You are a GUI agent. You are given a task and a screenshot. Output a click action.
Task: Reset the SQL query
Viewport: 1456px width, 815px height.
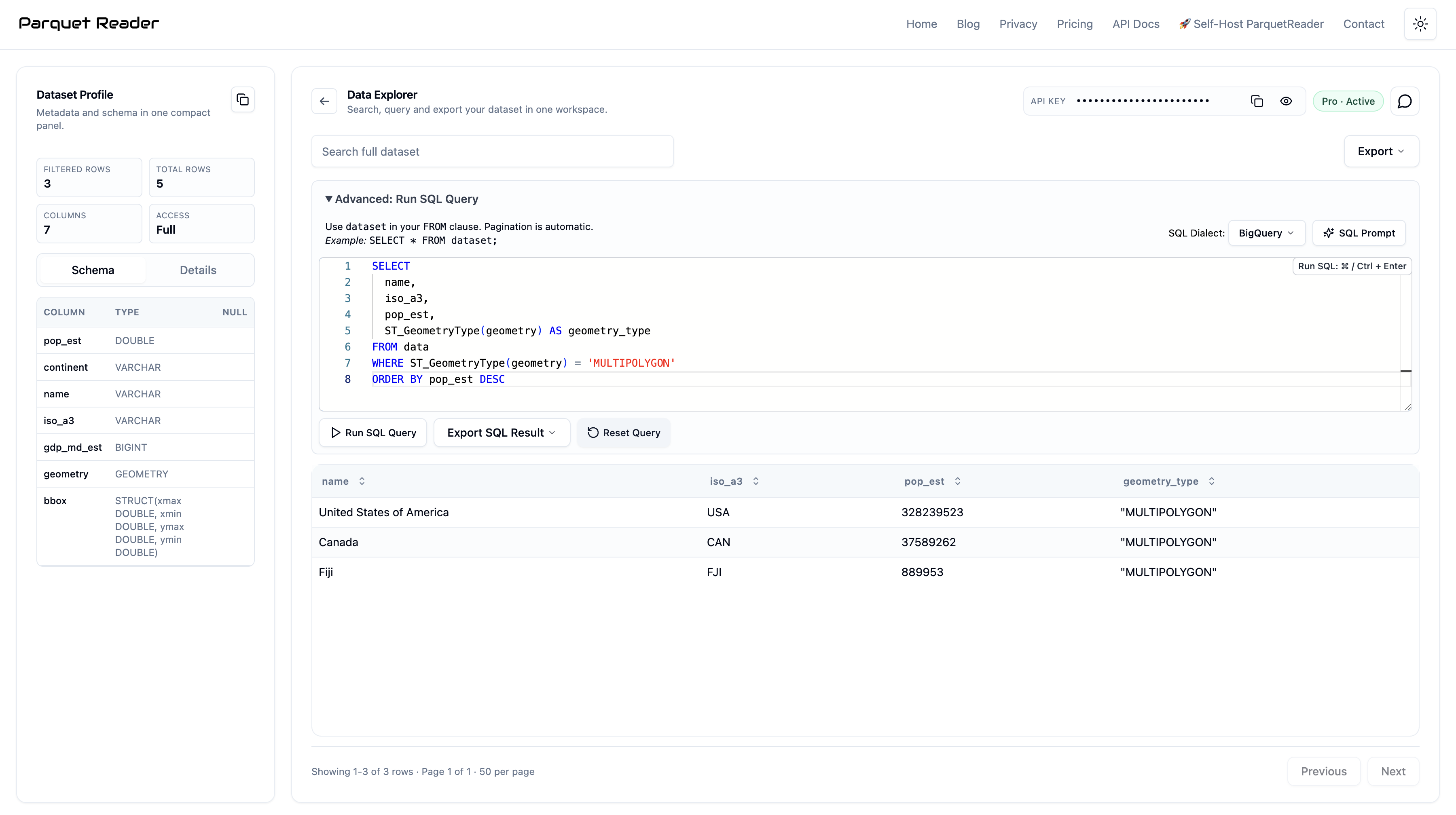623,433
